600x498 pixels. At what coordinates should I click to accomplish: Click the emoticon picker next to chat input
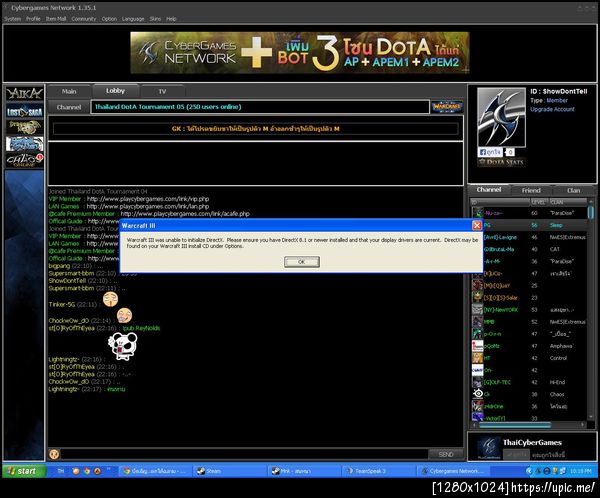[x=54, y=454]
